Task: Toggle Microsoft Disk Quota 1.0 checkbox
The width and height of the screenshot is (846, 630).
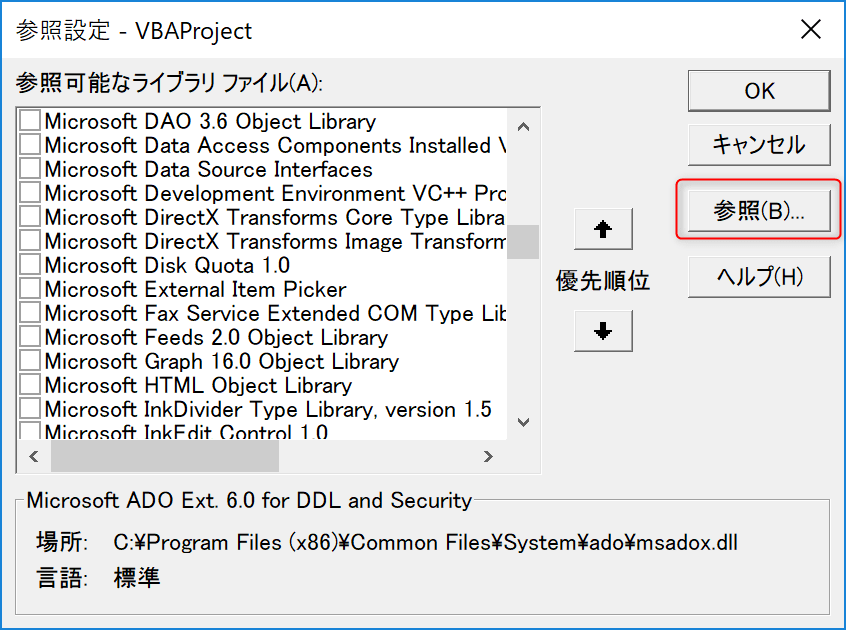Action: (31, 265)
